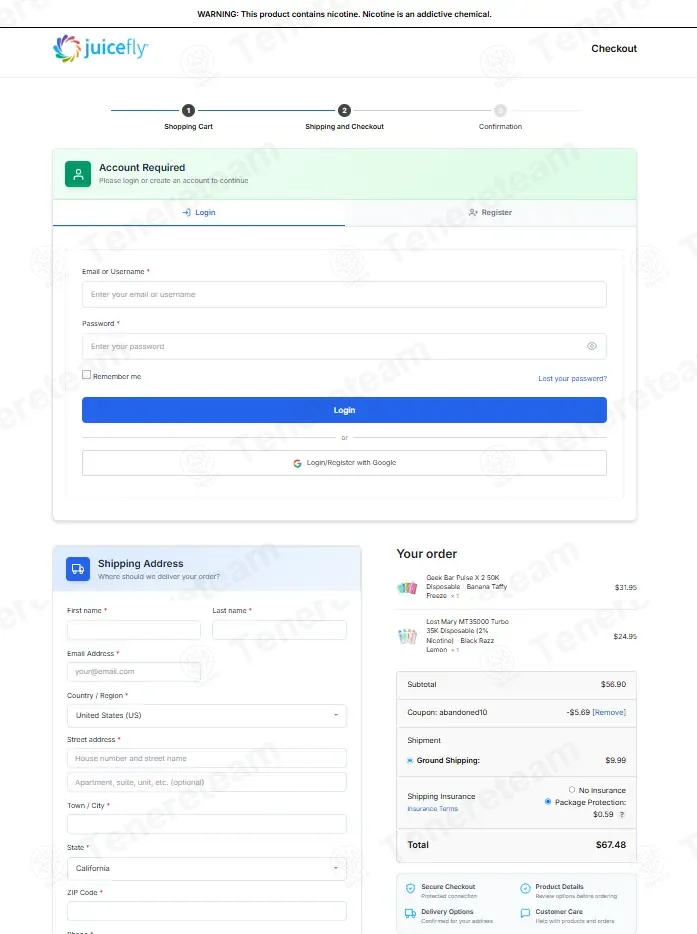
Task: Focus the Password input field
Action: tap(344, 346)
